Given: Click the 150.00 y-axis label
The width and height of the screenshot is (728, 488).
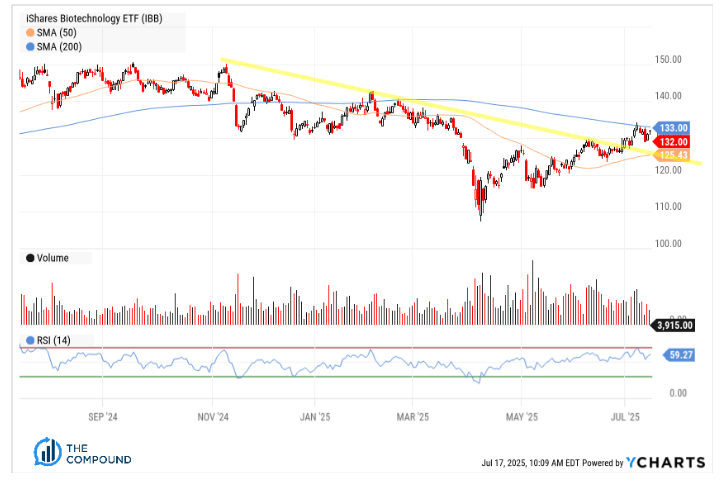Looking at the screenshot, I should [668, 60].
